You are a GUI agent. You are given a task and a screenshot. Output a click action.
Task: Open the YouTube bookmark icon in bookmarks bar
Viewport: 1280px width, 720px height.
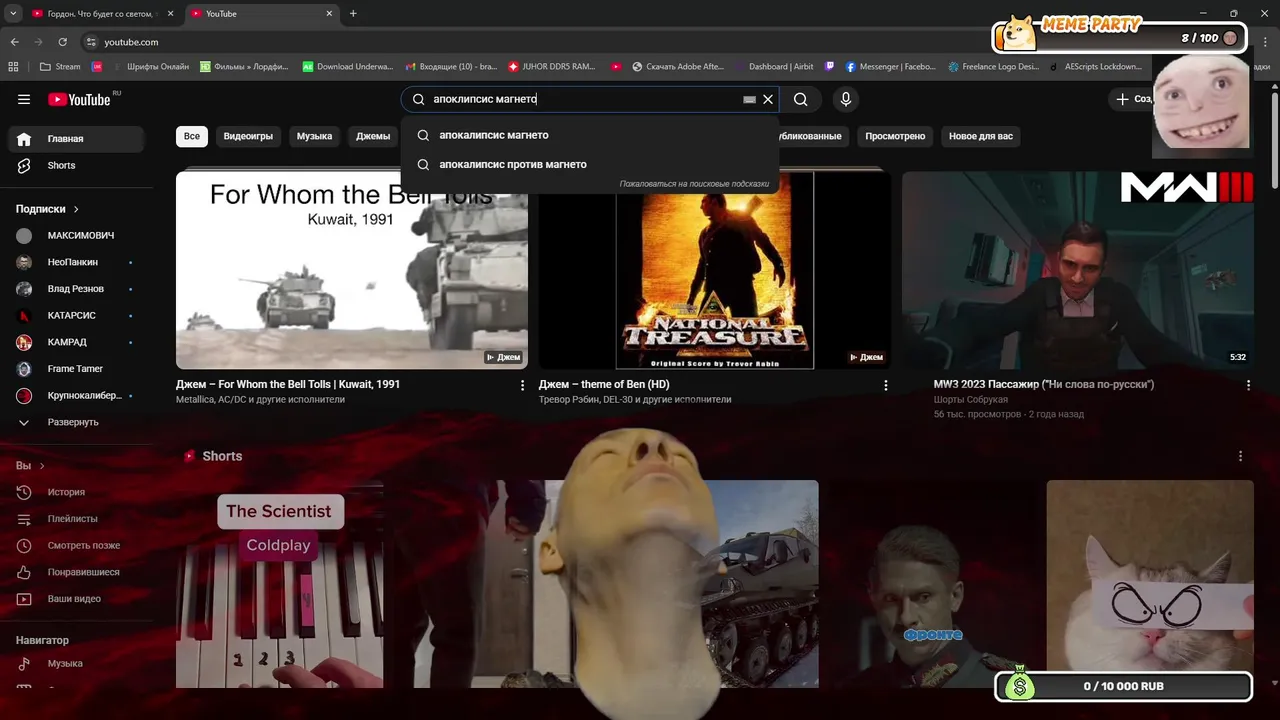tap(616, 67)
